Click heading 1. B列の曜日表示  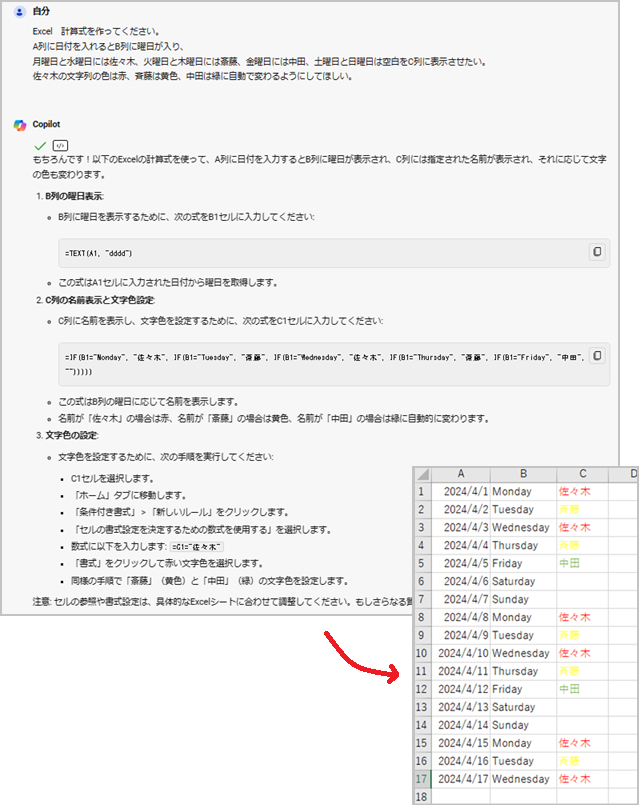pos(70,196)
